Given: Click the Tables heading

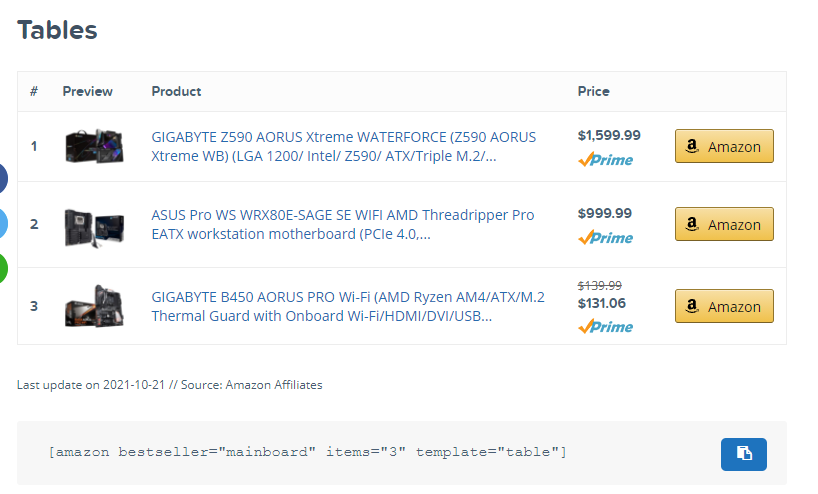Looking at the screenshot, I should coord(57,30).
